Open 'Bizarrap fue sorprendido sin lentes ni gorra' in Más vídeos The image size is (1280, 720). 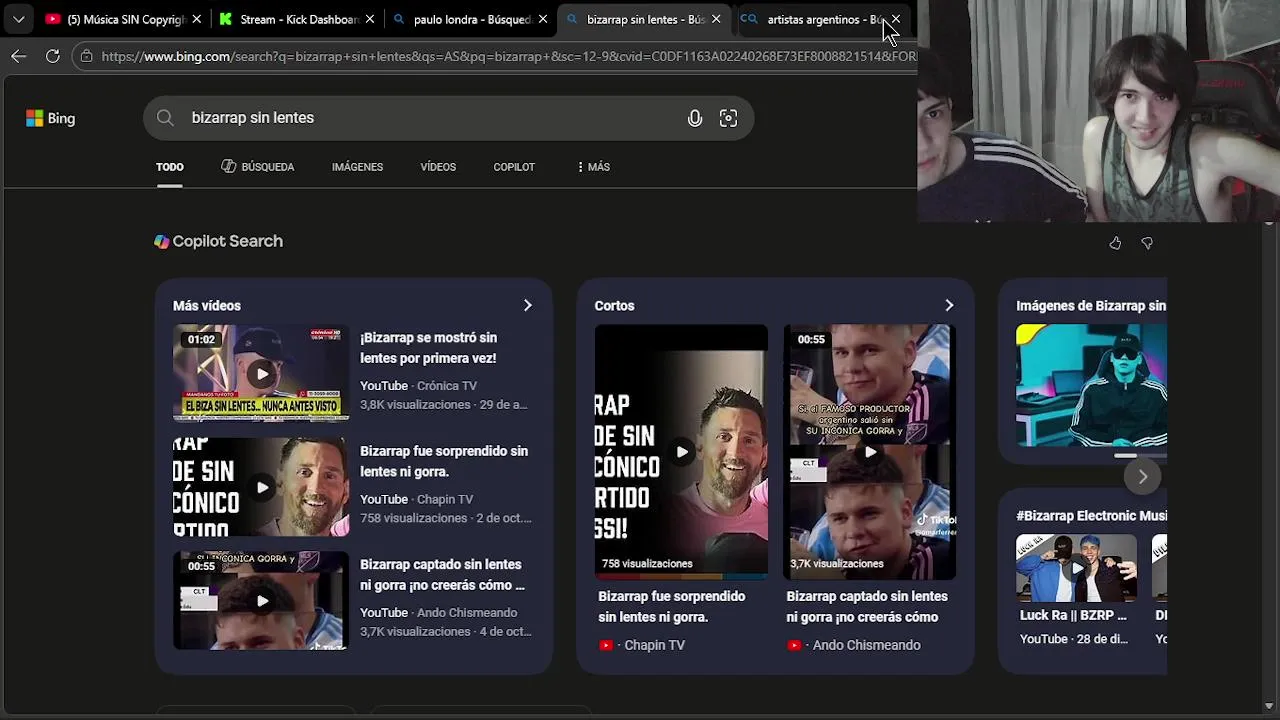(444, 461)
